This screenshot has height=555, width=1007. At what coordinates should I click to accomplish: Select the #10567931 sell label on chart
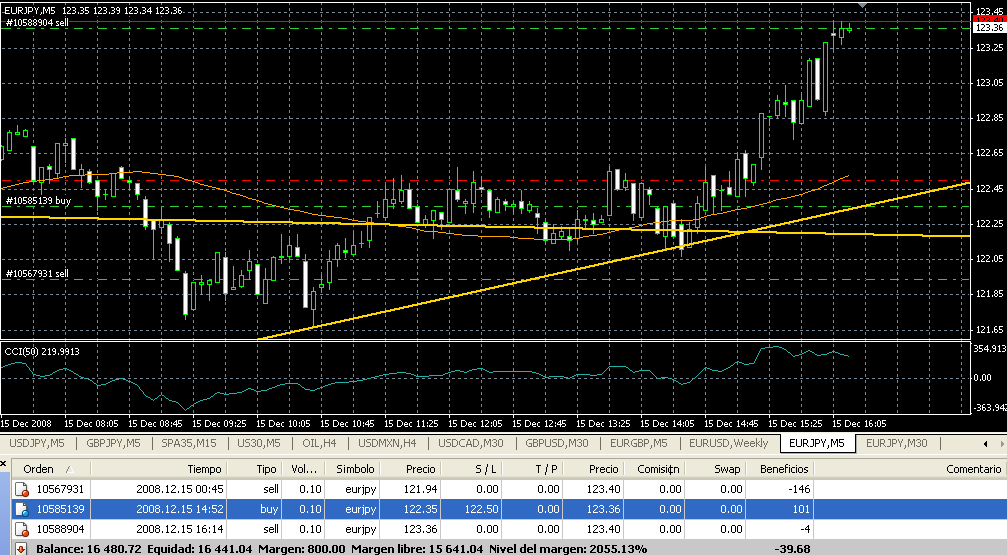tap(37, 273)
